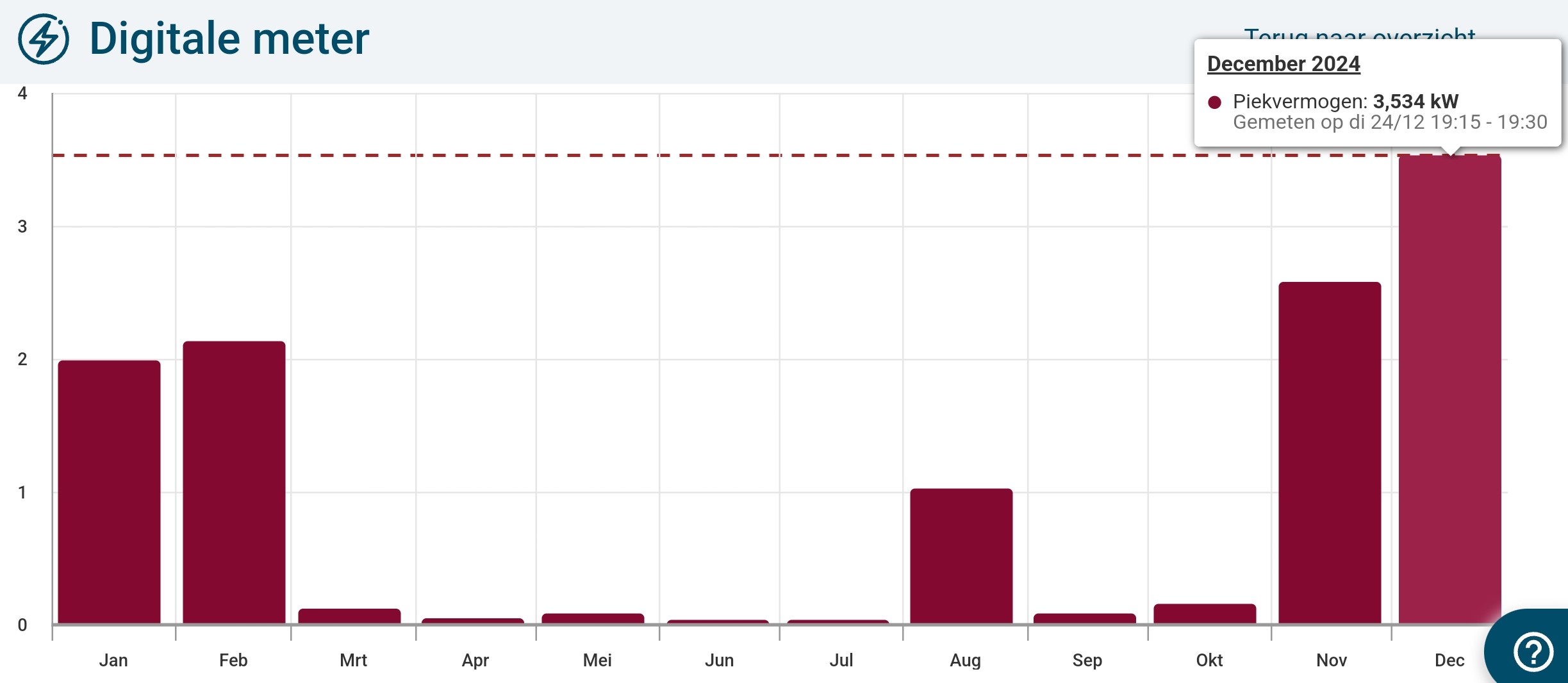Screen dimensions: 1568x683
Task: Click the Digitale meter page title
Action: [229, 39]
